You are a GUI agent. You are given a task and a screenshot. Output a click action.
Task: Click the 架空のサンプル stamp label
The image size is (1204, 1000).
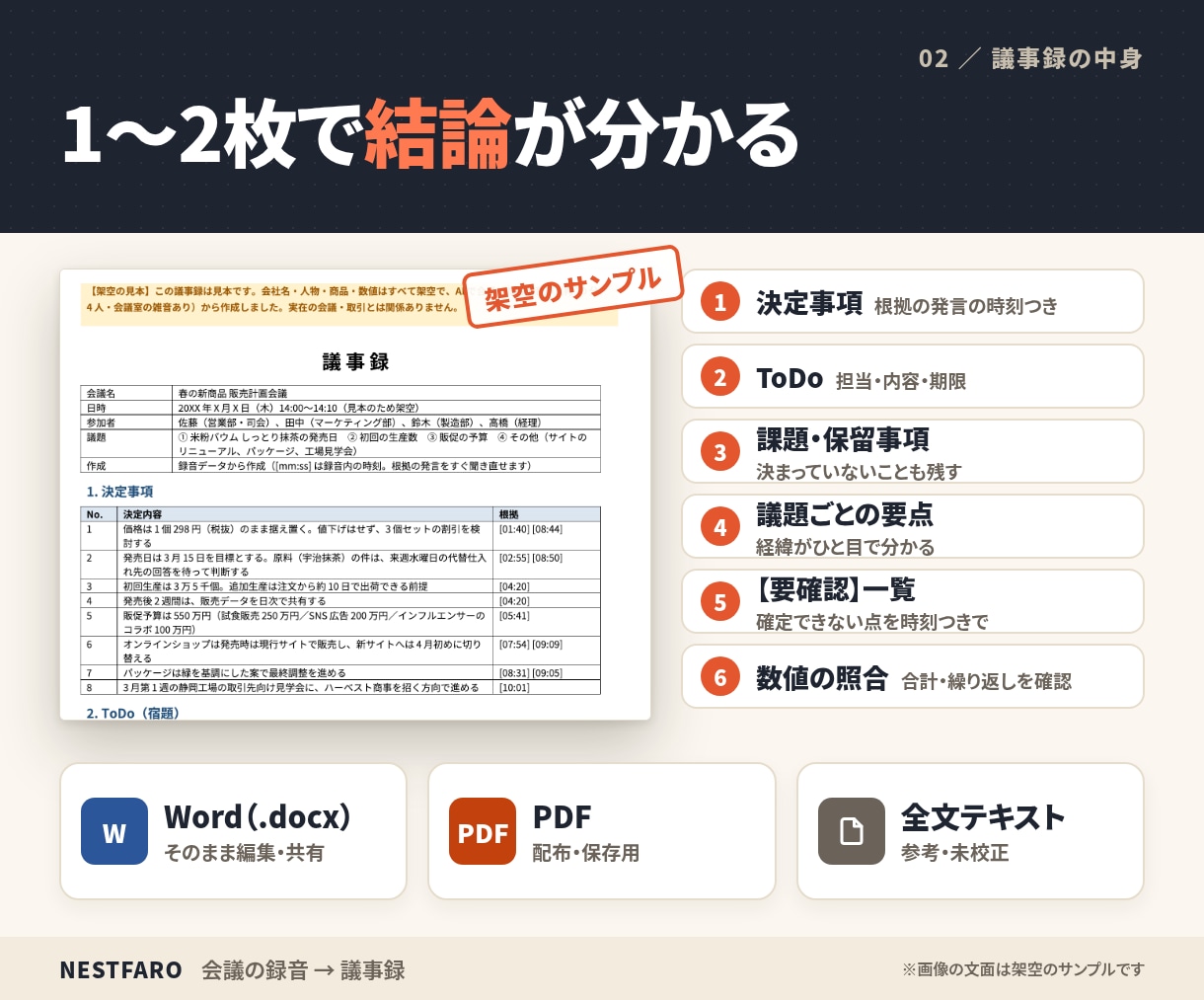click(572, 286)
